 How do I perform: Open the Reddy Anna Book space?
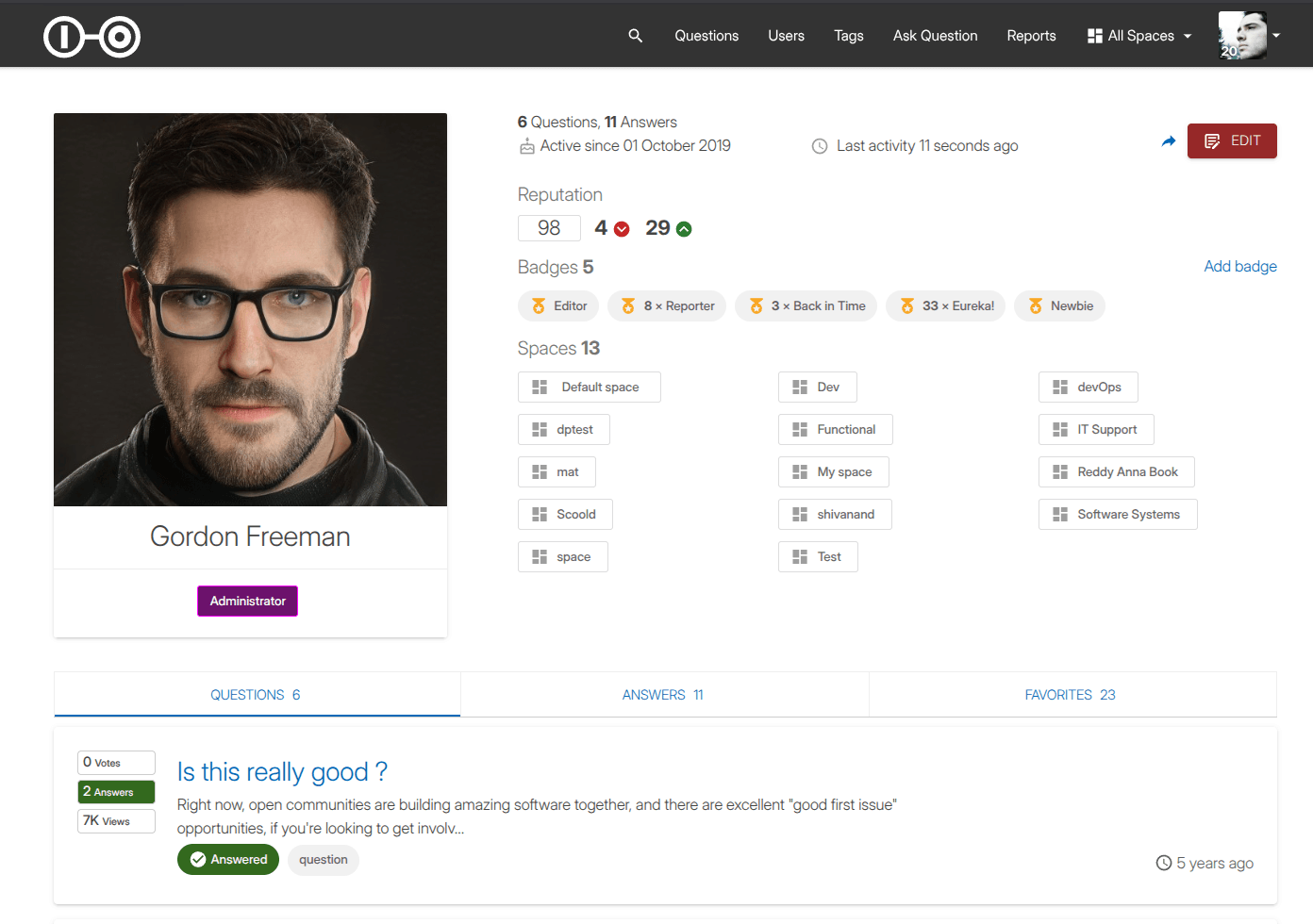coord(1117,472)
